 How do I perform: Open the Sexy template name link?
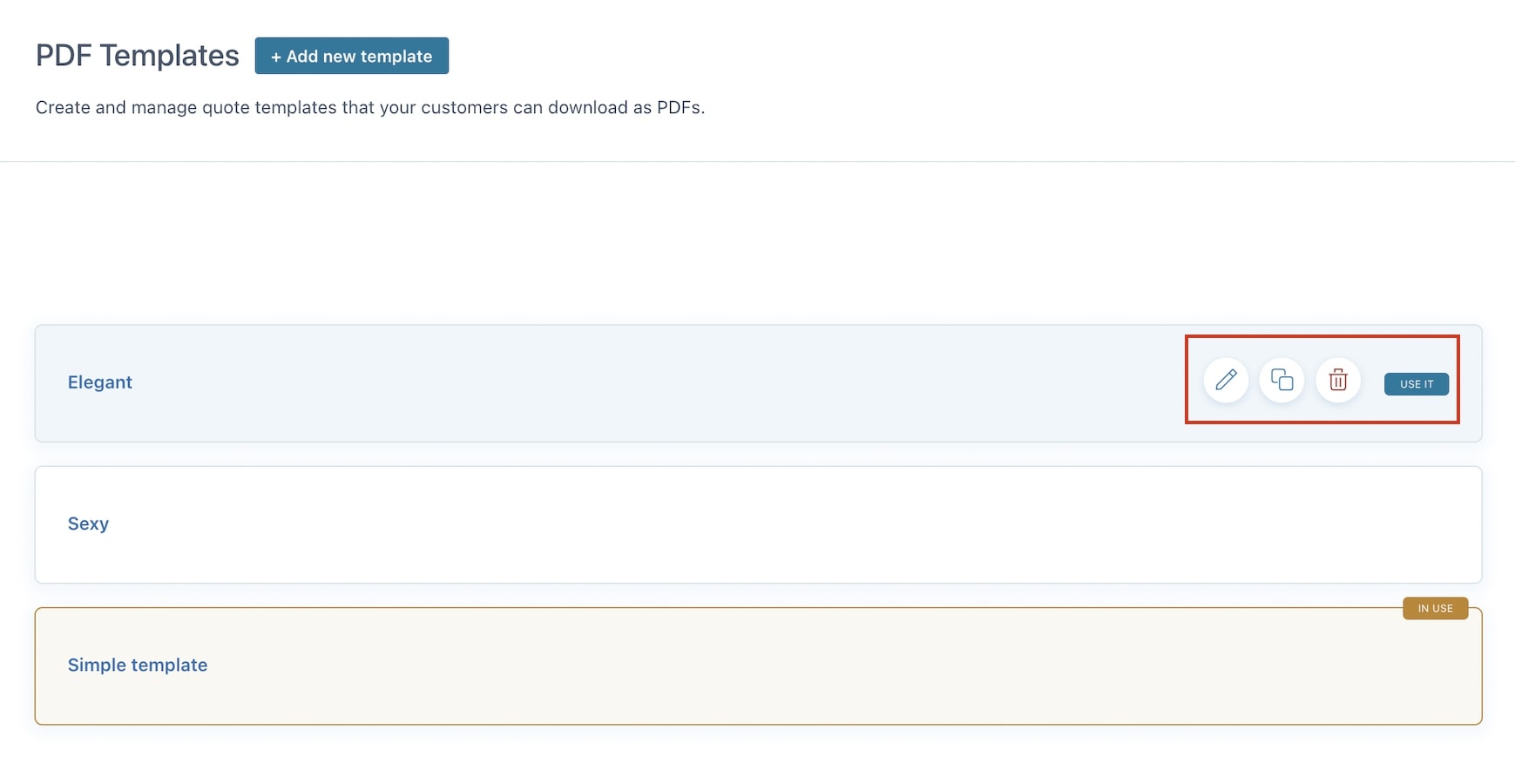(x=88, y=524)
